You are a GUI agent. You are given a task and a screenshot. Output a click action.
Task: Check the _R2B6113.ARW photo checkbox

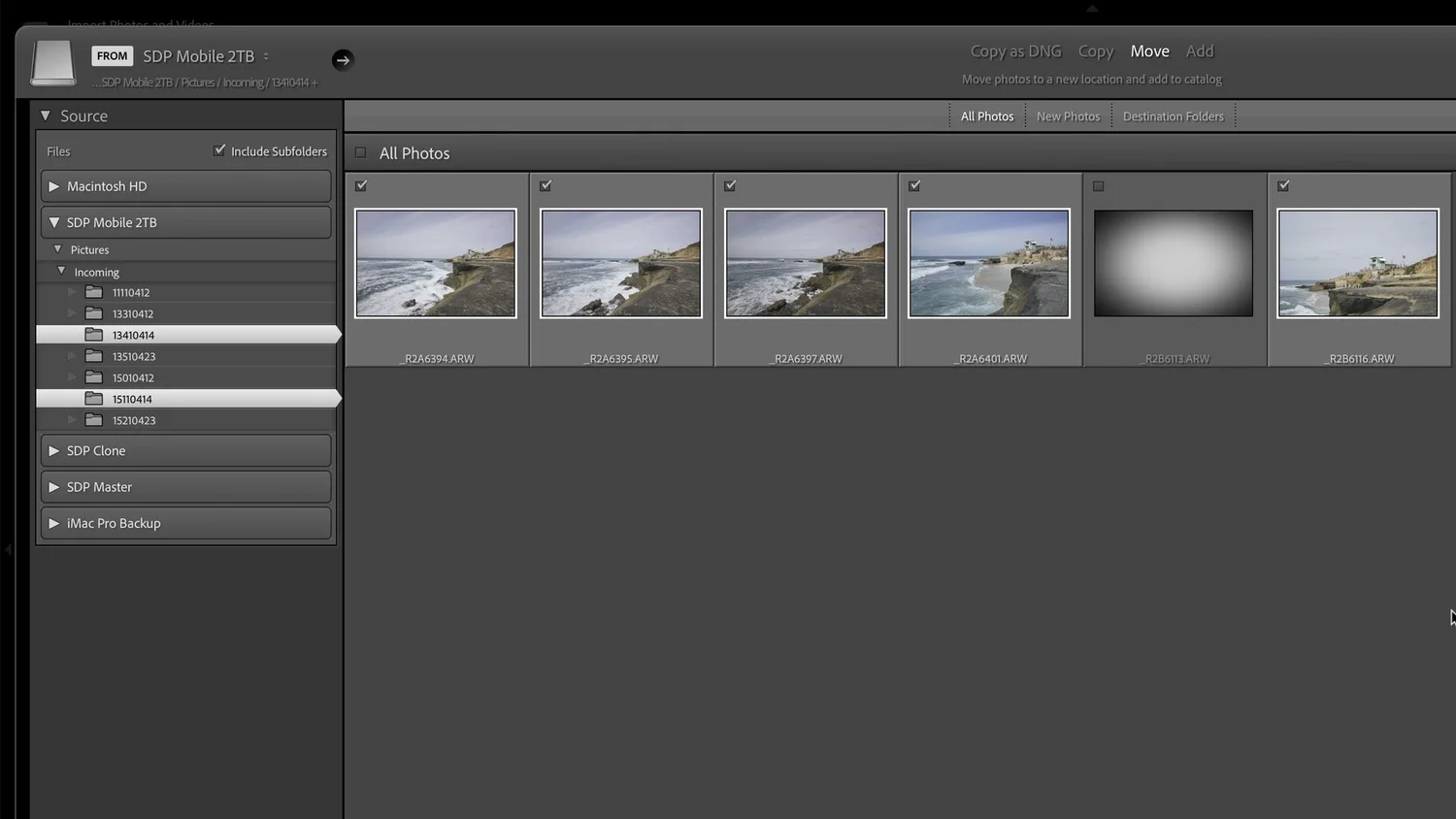pyautogui.click(x=1099, y=185)
